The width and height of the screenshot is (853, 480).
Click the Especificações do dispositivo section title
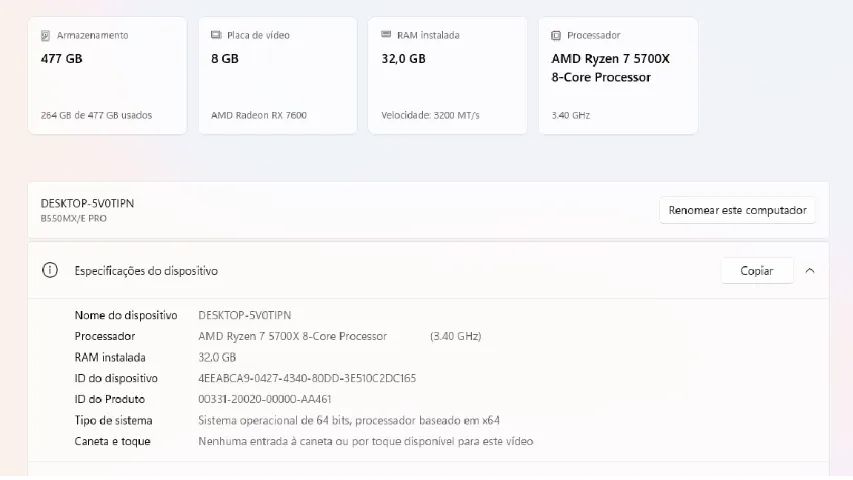coord(146,271)
